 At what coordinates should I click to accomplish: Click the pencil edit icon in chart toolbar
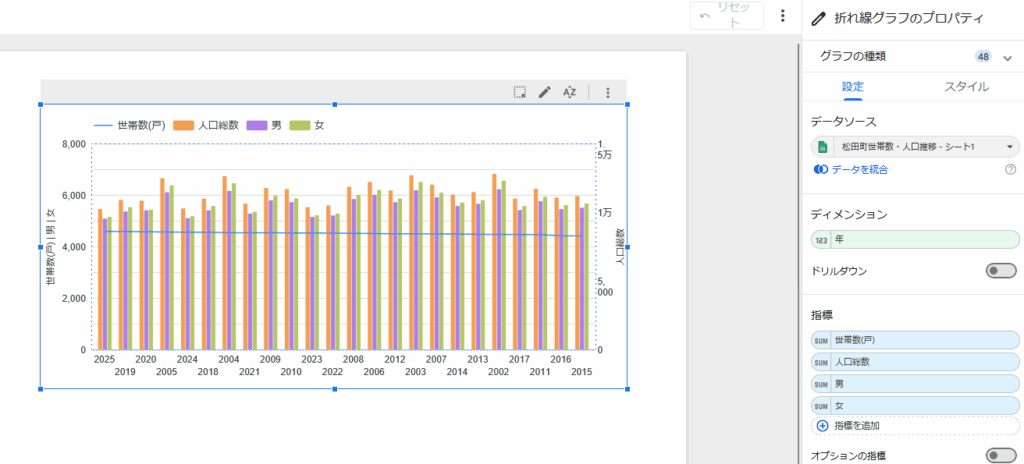click(545, 92)
